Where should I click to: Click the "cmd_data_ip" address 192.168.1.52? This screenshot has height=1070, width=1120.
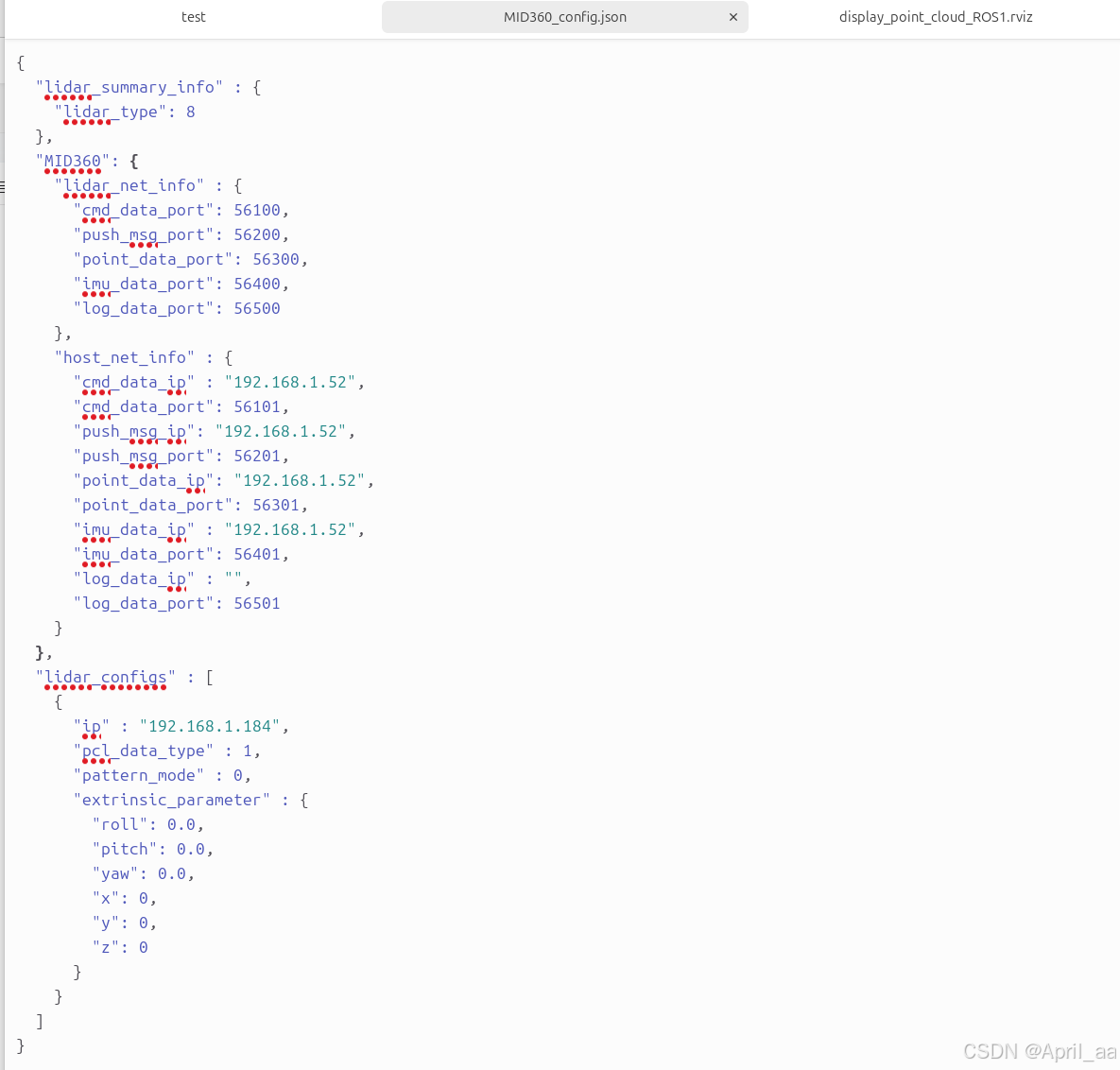pyautogui.click(x=290, y=383)
